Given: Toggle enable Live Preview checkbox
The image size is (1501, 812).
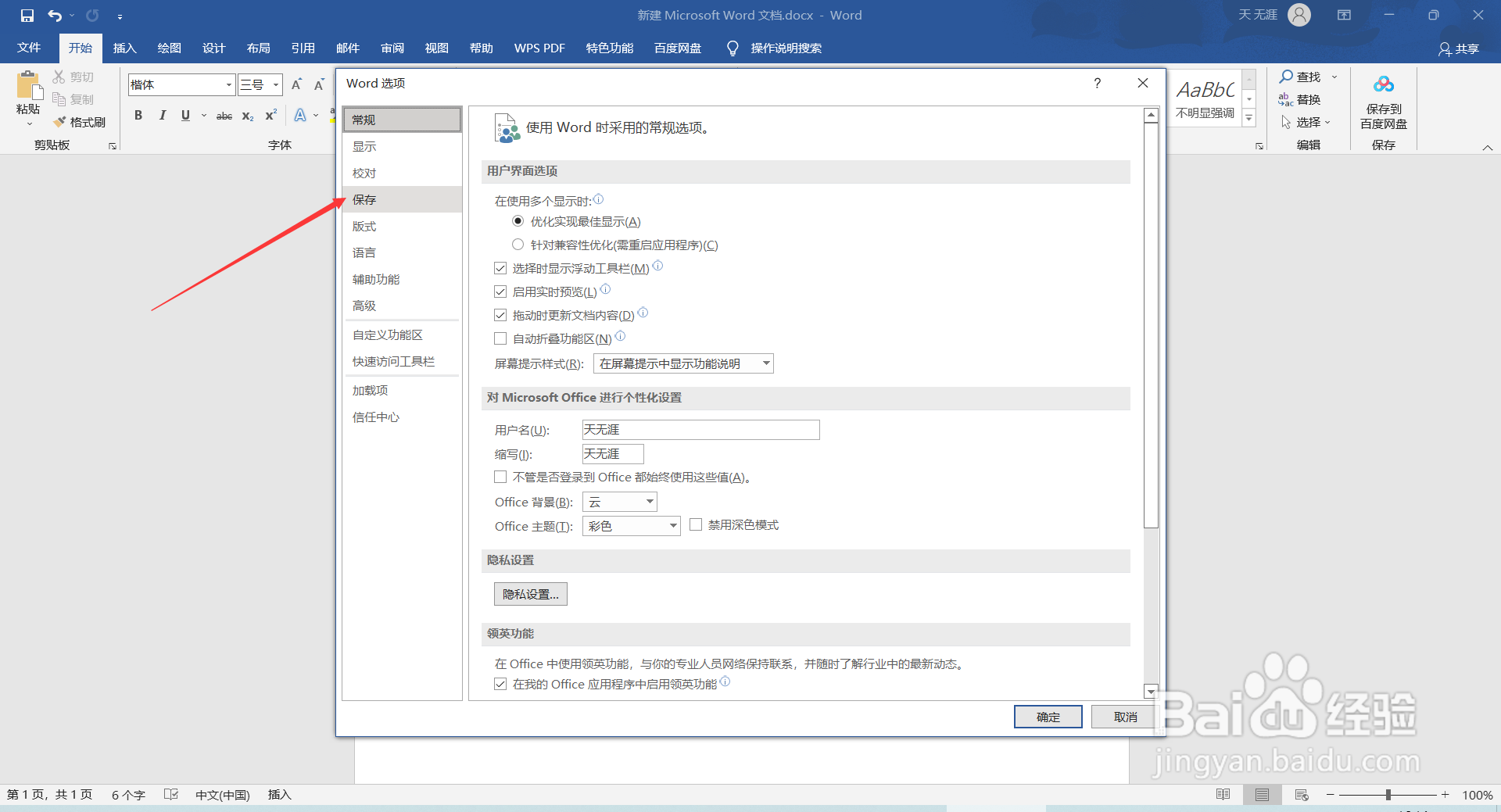Looking at the screenshot, I should point(500,292).
